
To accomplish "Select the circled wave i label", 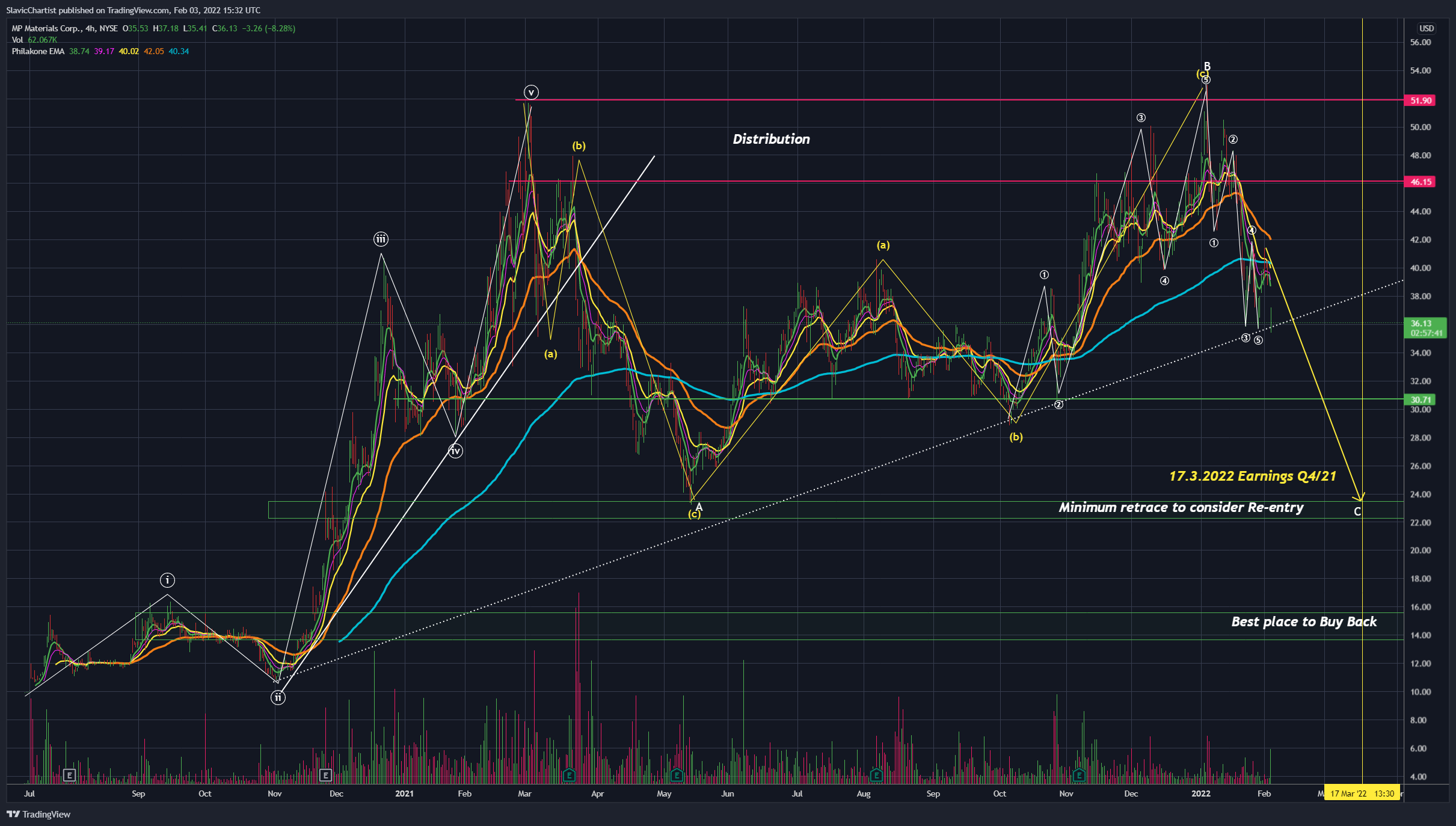I will [167, 580].
